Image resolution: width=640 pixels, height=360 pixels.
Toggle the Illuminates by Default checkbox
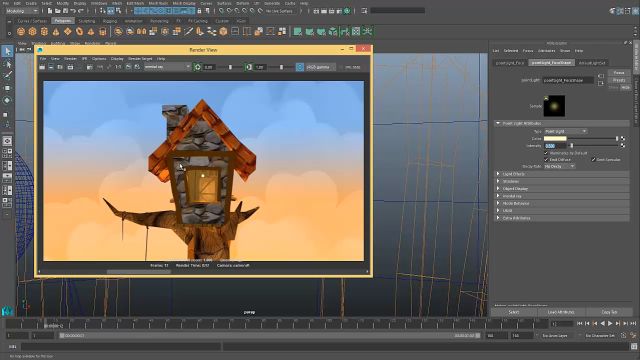(x=546, y=153)
